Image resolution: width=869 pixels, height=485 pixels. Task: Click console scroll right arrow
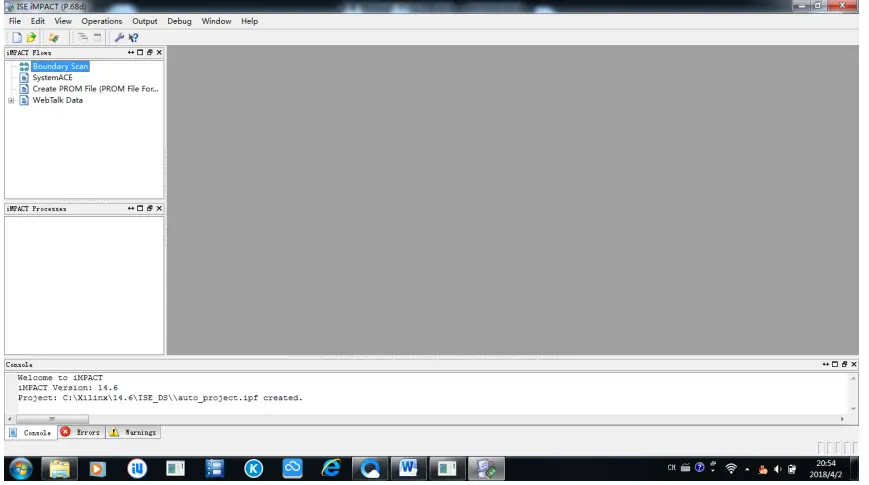pyautogui.click(x=842, y=419)
